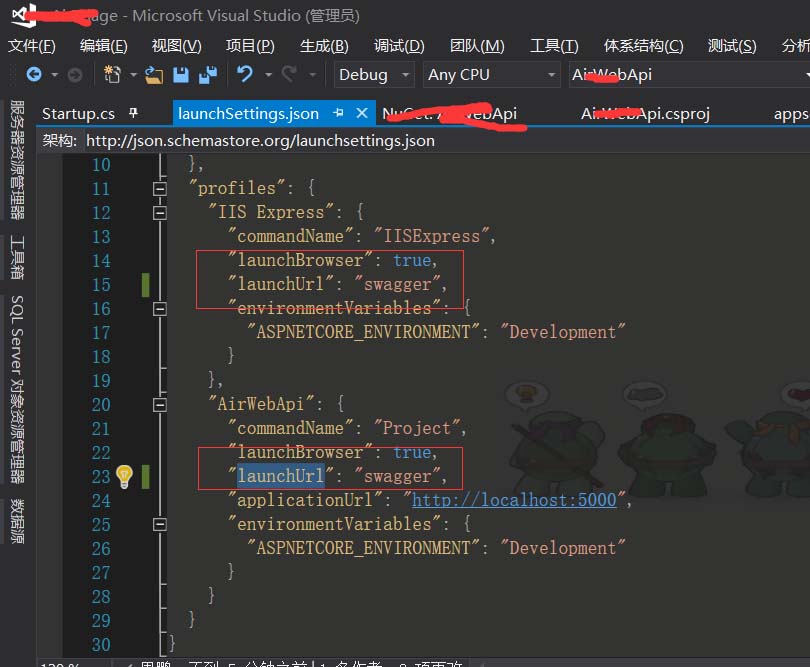Click "launchUrl" key on line 23

[281, 476]
